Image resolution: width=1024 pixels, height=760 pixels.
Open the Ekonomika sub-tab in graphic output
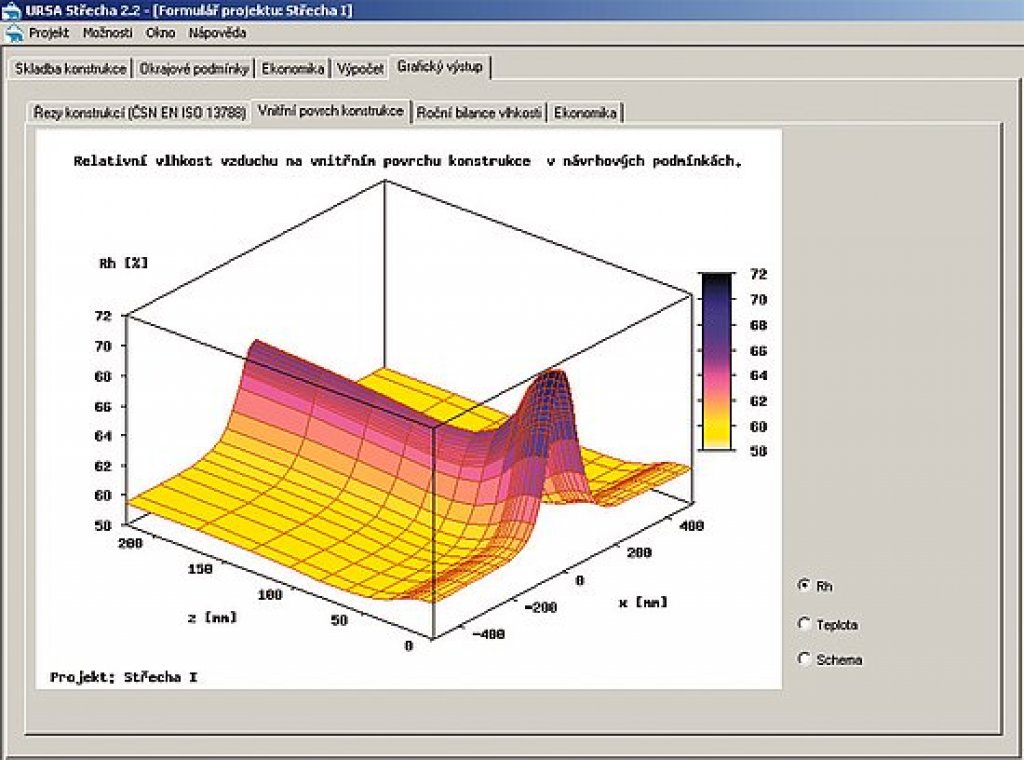586,113
